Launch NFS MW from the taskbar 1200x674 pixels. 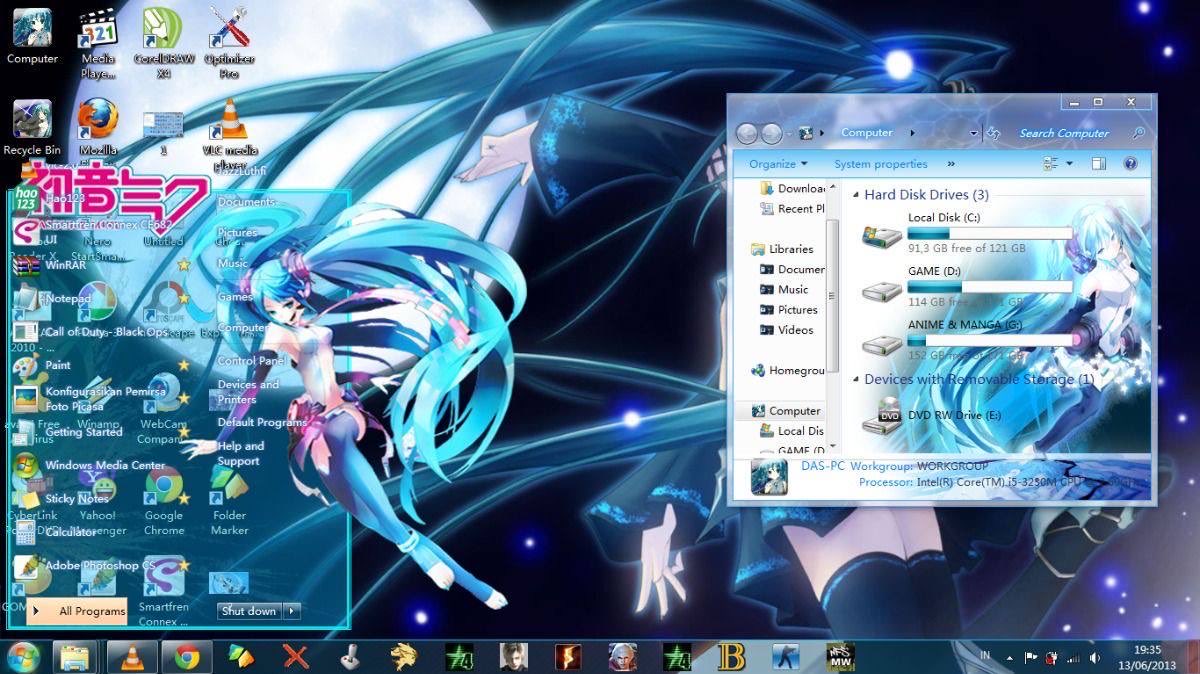click(x=840, y=657)
